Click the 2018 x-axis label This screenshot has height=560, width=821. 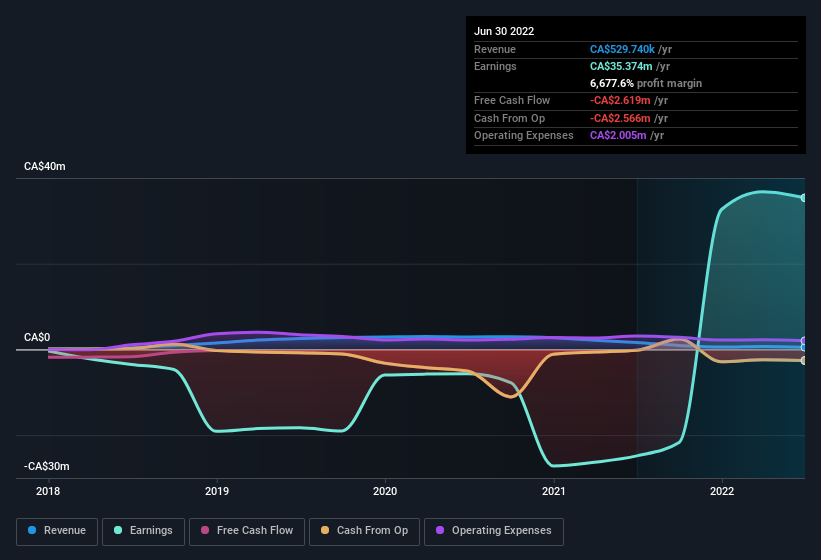tap(48, 491)
